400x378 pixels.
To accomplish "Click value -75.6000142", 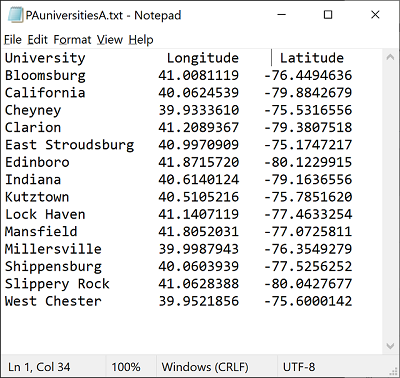I will coord(308,301).
